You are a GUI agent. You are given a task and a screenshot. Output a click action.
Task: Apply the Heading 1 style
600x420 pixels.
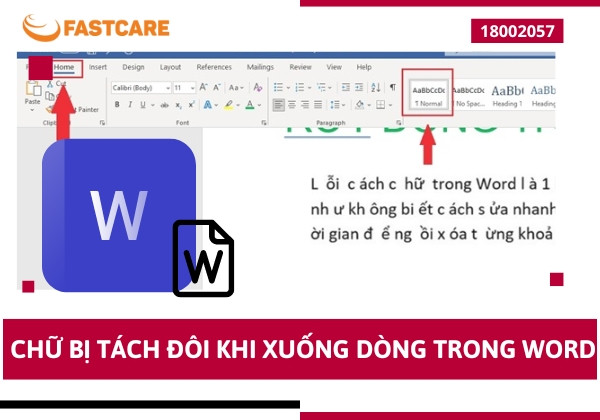pyautogui.click(x=507, y=96)
